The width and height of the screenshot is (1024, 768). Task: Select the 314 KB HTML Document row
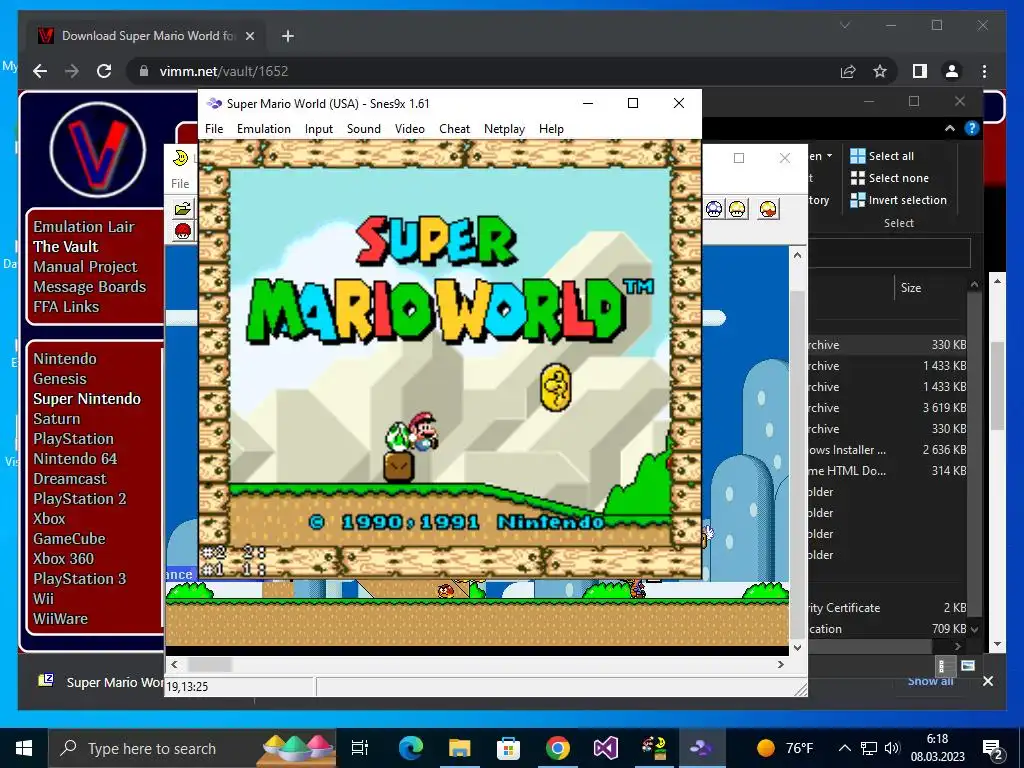pos(887,470)
